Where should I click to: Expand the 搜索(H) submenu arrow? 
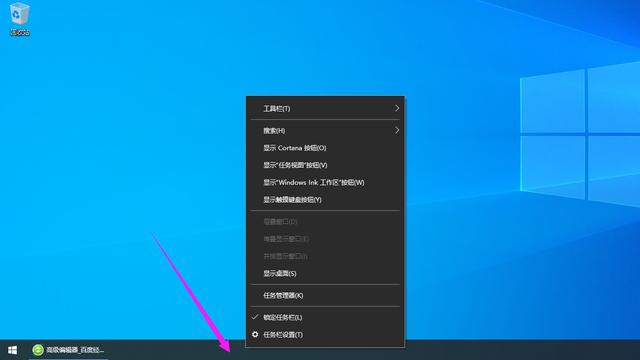397,130
